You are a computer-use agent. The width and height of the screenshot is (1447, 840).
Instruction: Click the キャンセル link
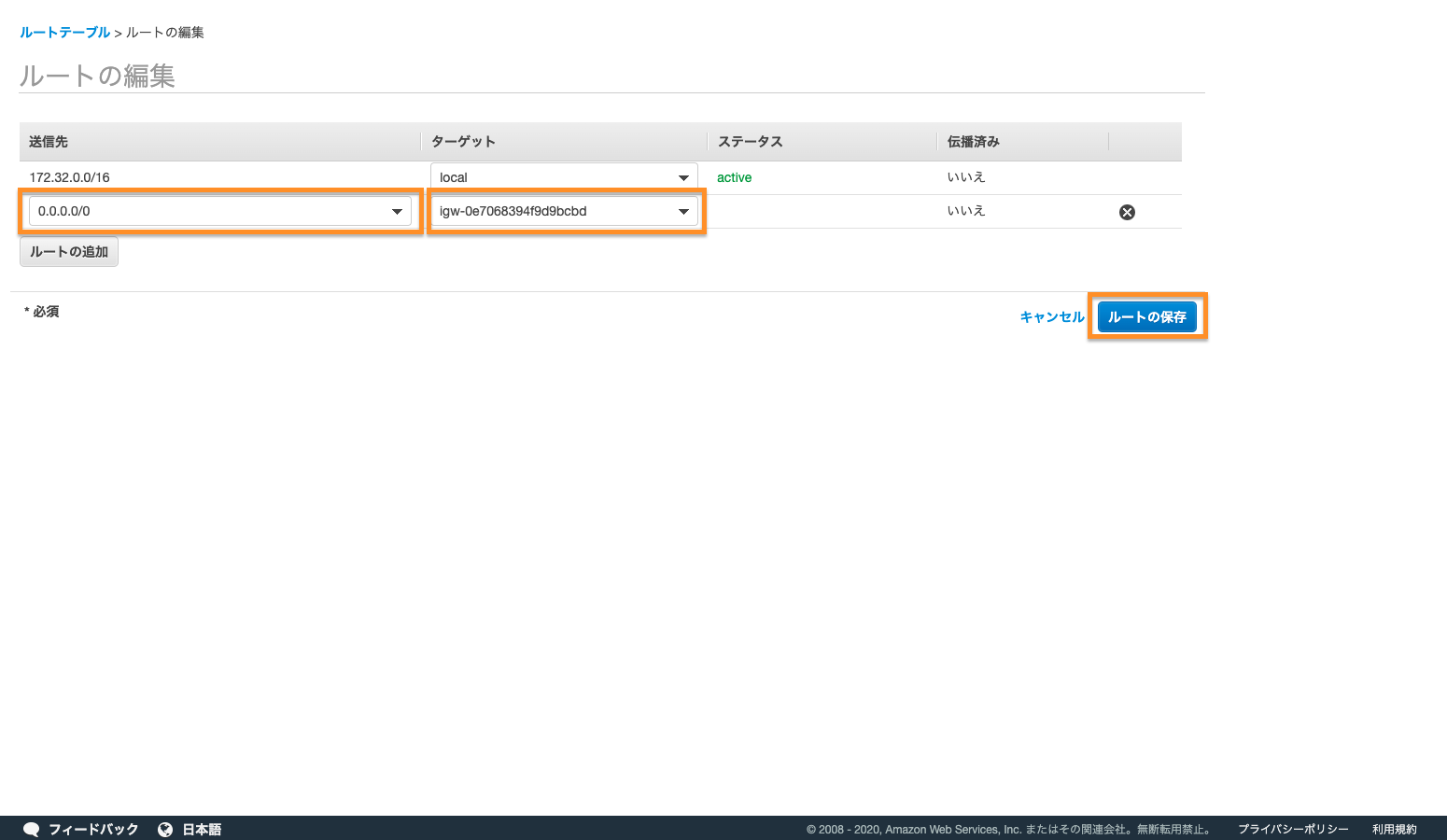click(1052, 317)
